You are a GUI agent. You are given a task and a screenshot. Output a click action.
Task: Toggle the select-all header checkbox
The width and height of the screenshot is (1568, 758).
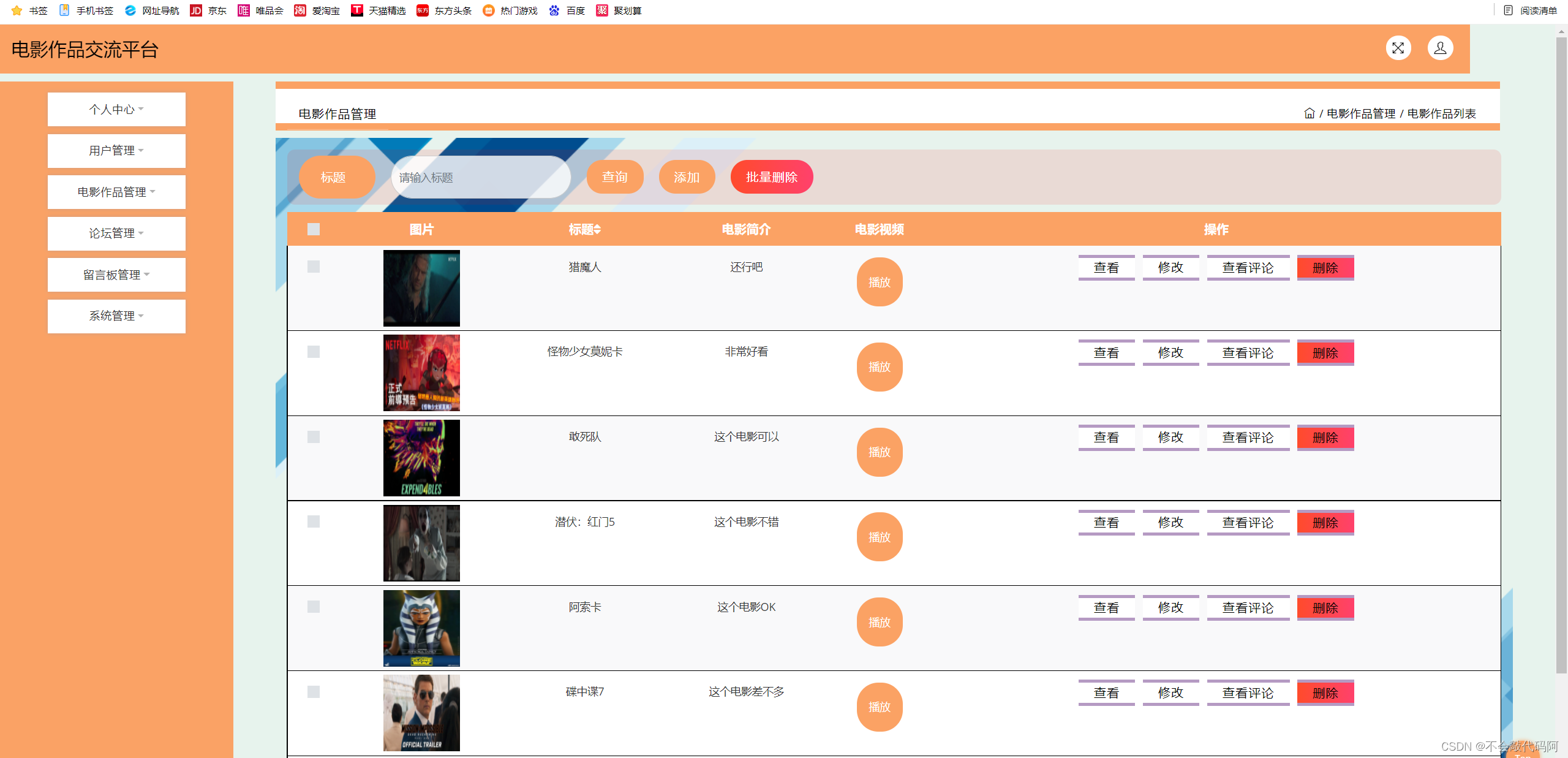click(x=314, y=229)
